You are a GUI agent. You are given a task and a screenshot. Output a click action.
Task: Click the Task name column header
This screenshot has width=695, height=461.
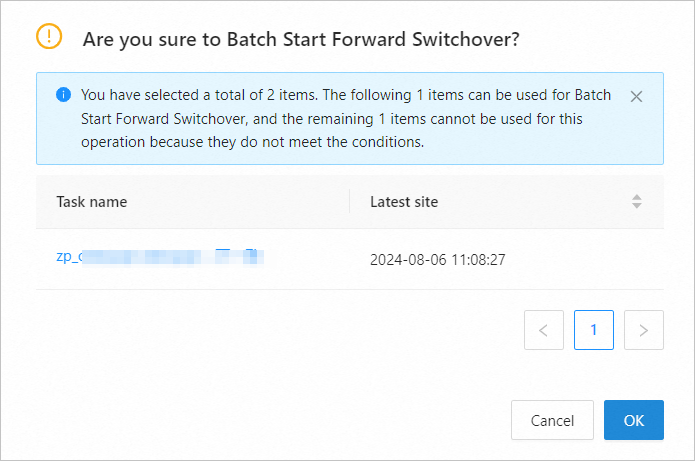point(92,202)
